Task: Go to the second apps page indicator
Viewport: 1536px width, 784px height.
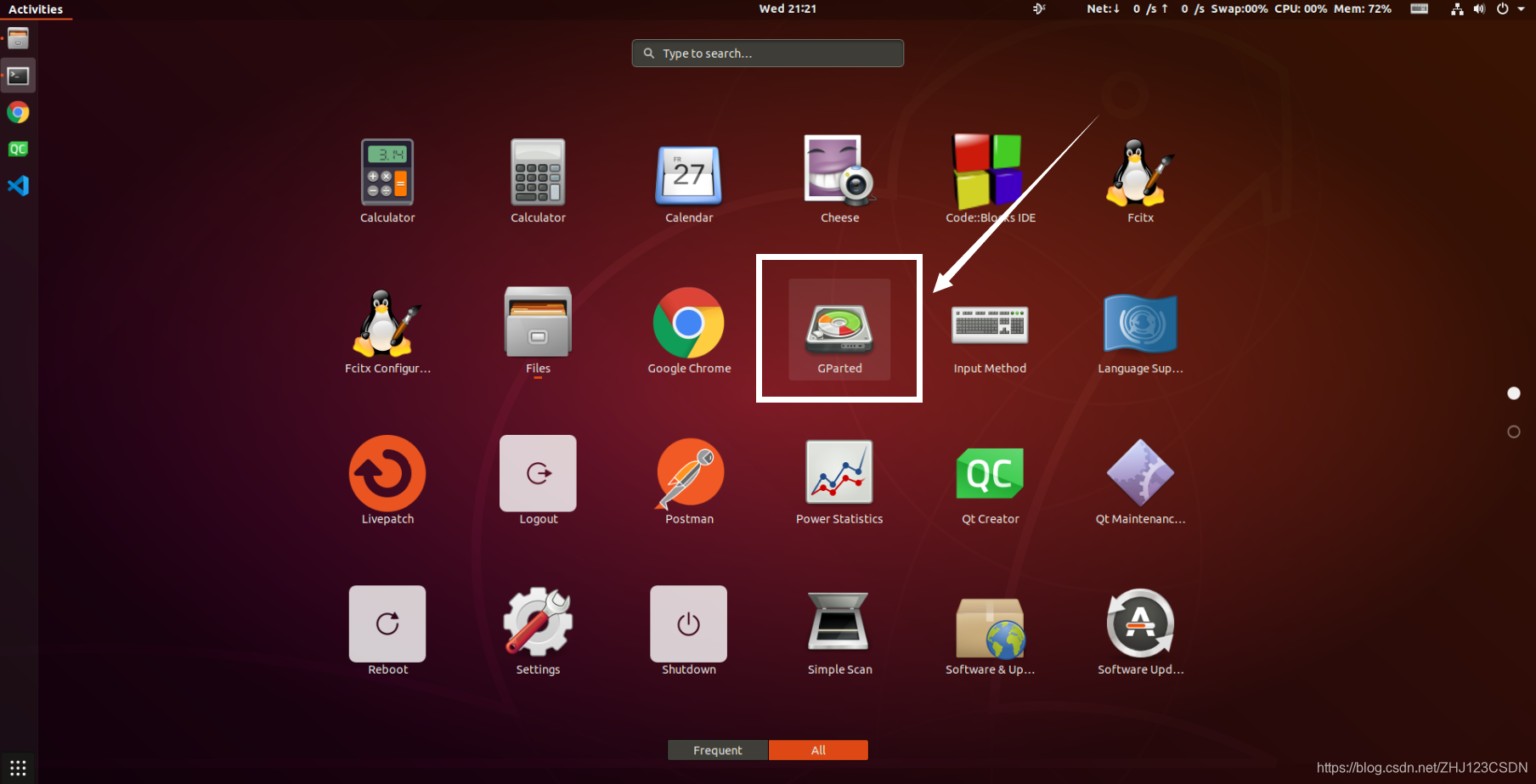Action: [1513, 431]
